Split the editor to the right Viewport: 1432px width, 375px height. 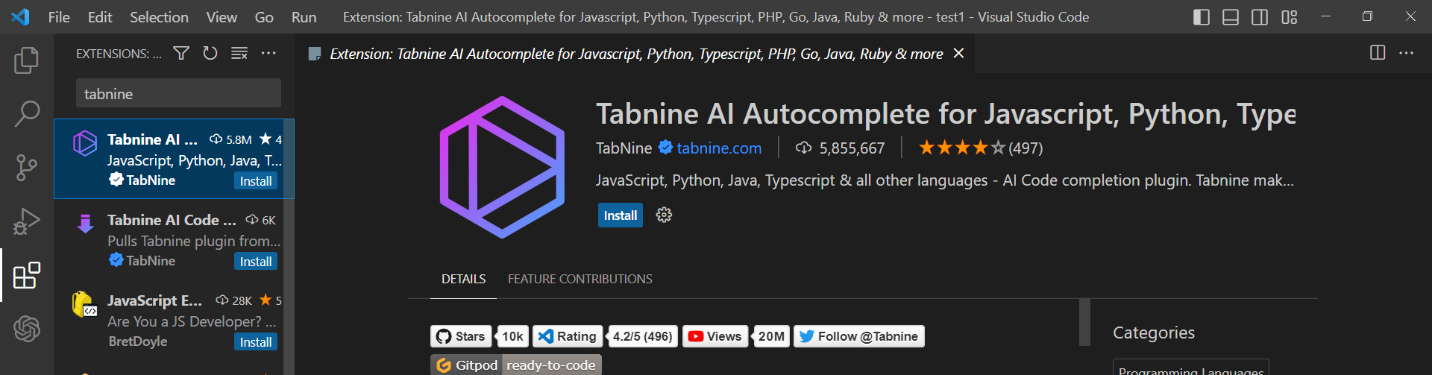pyautogui.click(x=1377, y=53)
